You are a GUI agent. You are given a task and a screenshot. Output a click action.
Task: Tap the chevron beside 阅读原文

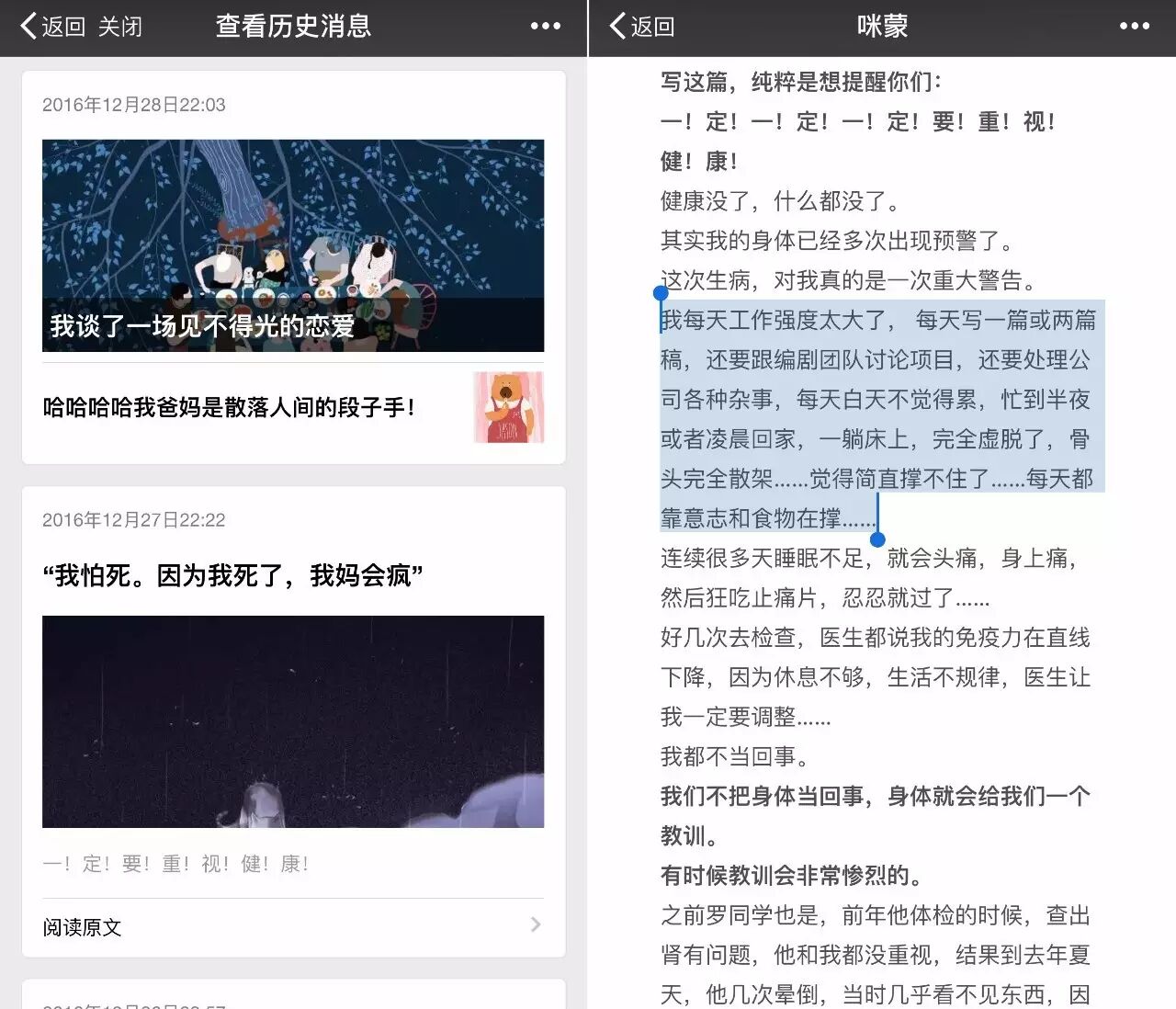point(536,924)
